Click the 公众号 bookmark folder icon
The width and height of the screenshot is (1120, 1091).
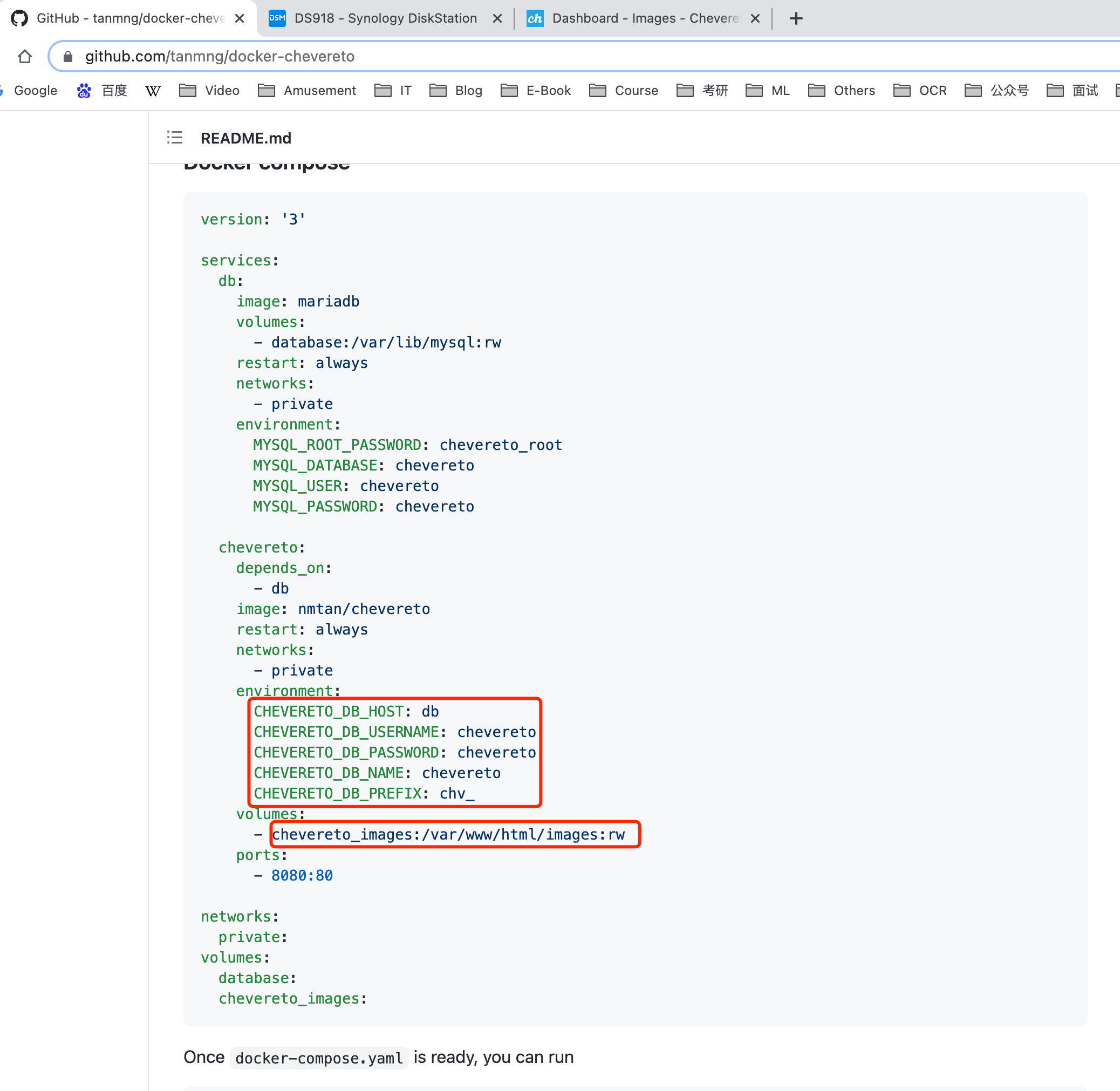[x=972, y=91]
